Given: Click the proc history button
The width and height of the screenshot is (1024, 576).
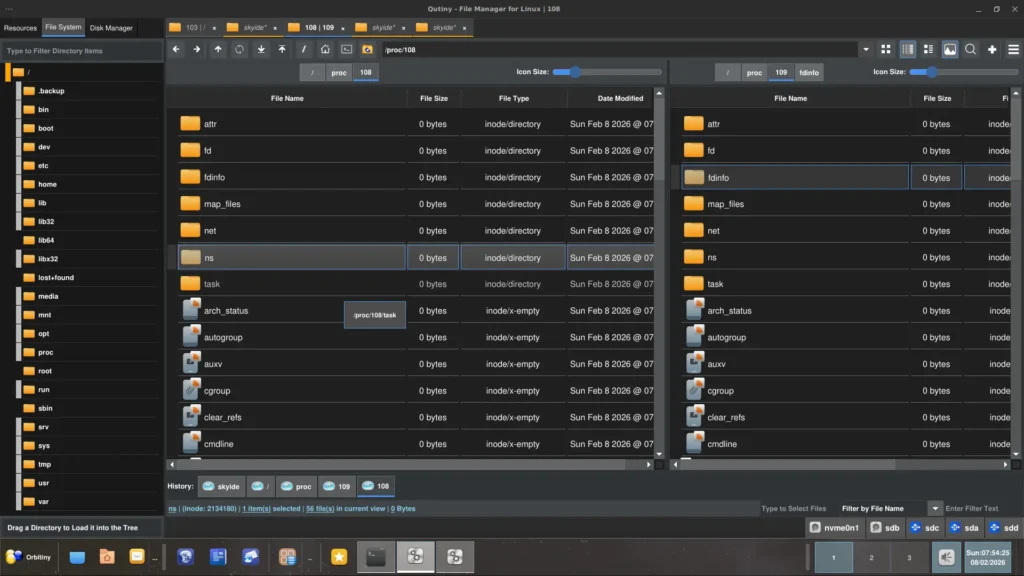Looking at the screenshot, I should tap(297, 486).
